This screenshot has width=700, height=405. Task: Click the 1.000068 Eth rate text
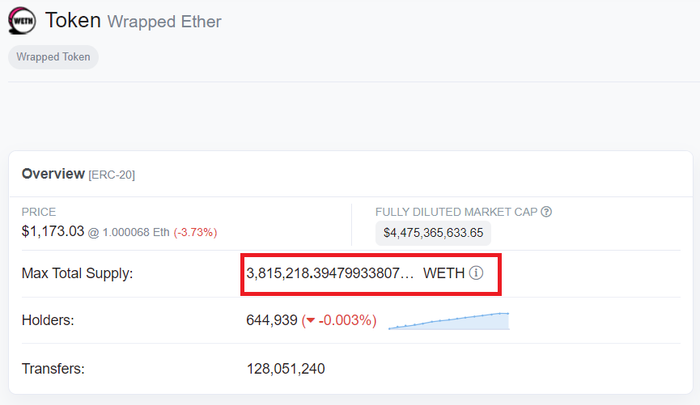[x=136, y=232]
